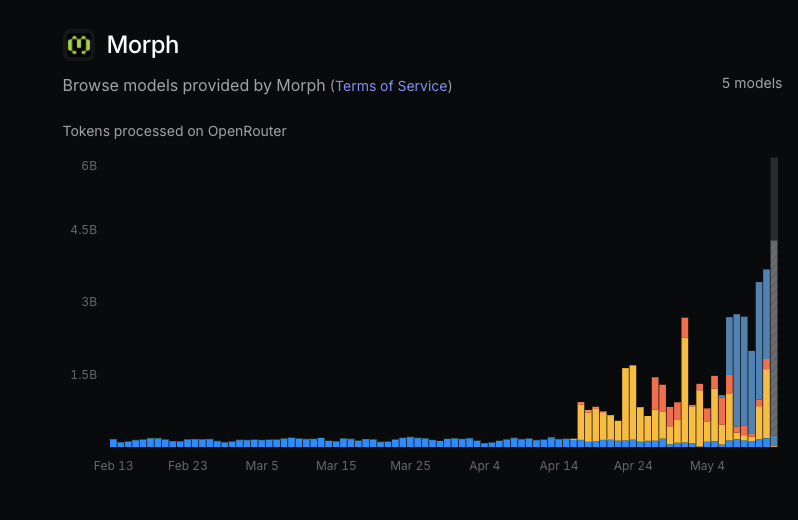Click the 1.5B y-axis label
798x520 pixels.
[83, 375]
